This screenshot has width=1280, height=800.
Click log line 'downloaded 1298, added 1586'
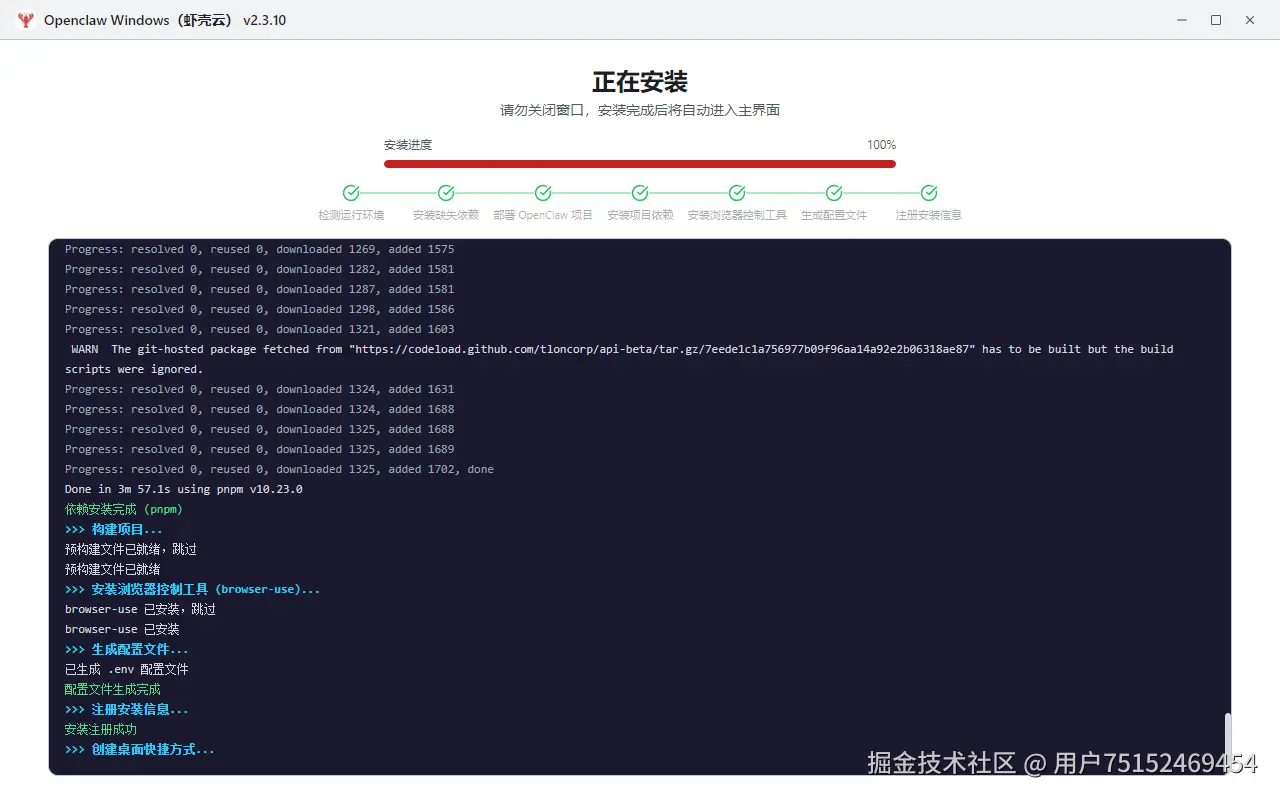[x=260, y=309]
